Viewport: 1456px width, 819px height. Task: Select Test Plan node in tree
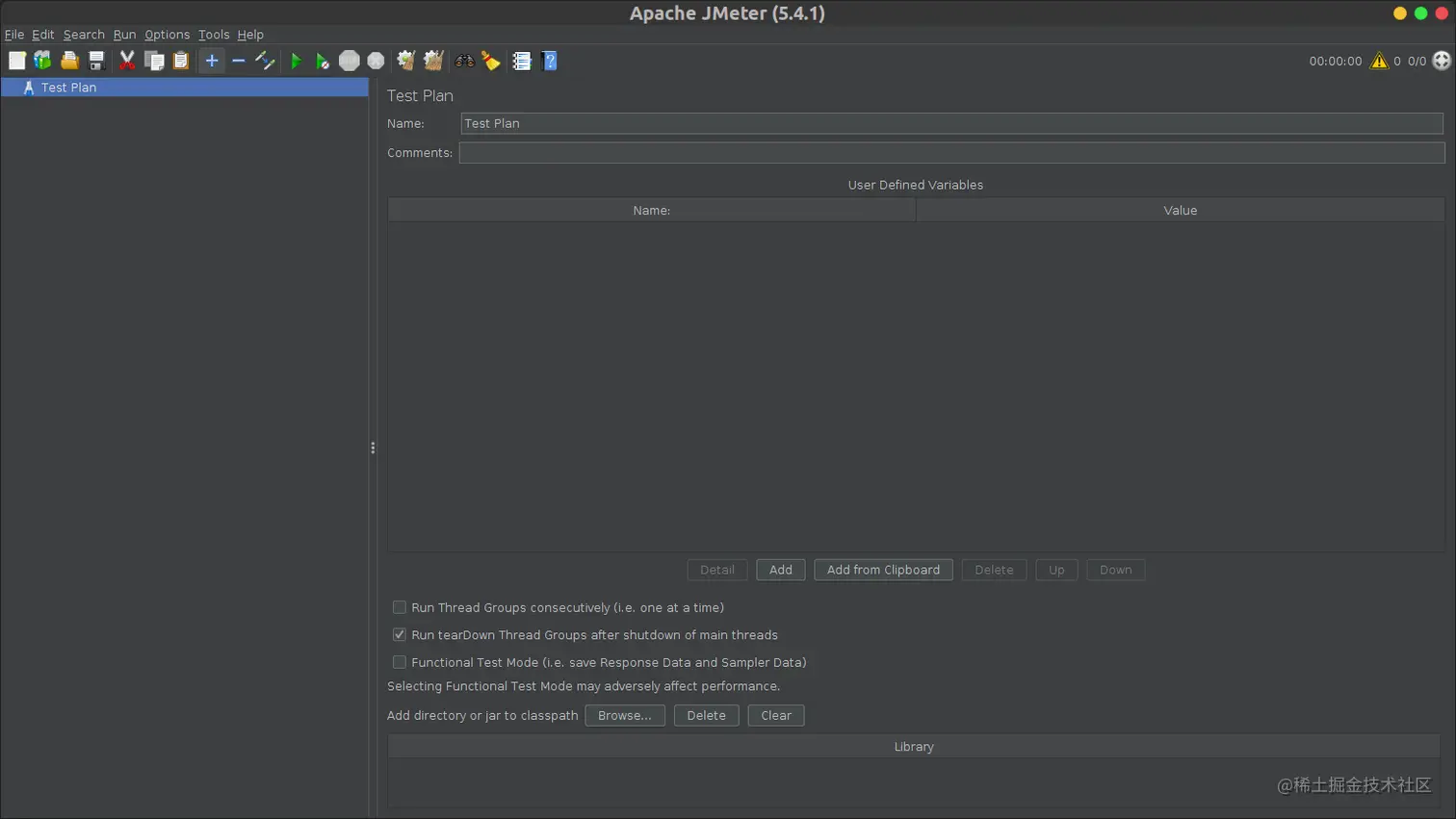[185, 88]
